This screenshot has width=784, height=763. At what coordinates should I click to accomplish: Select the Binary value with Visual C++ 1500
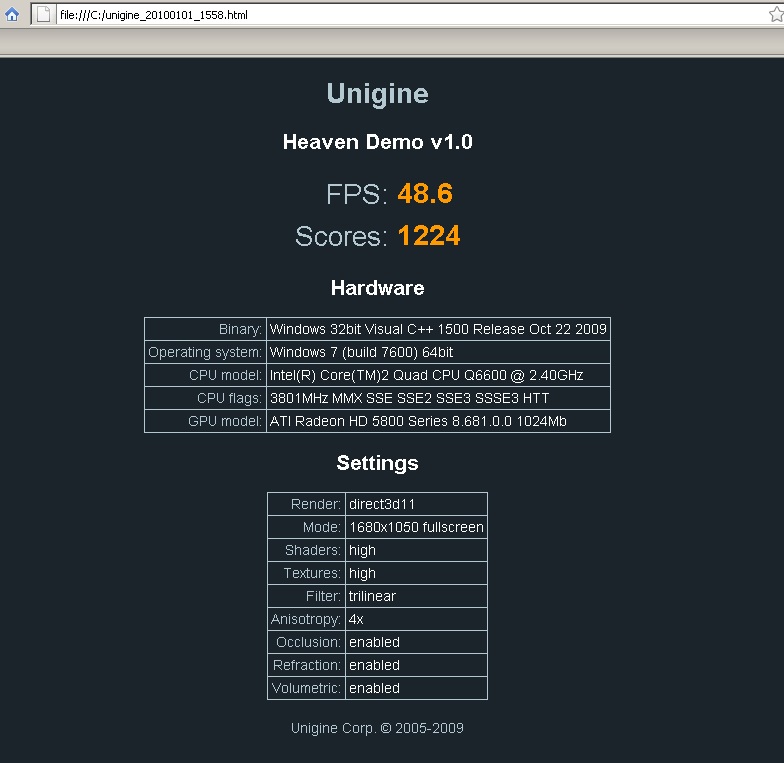[x=438, y=329]
